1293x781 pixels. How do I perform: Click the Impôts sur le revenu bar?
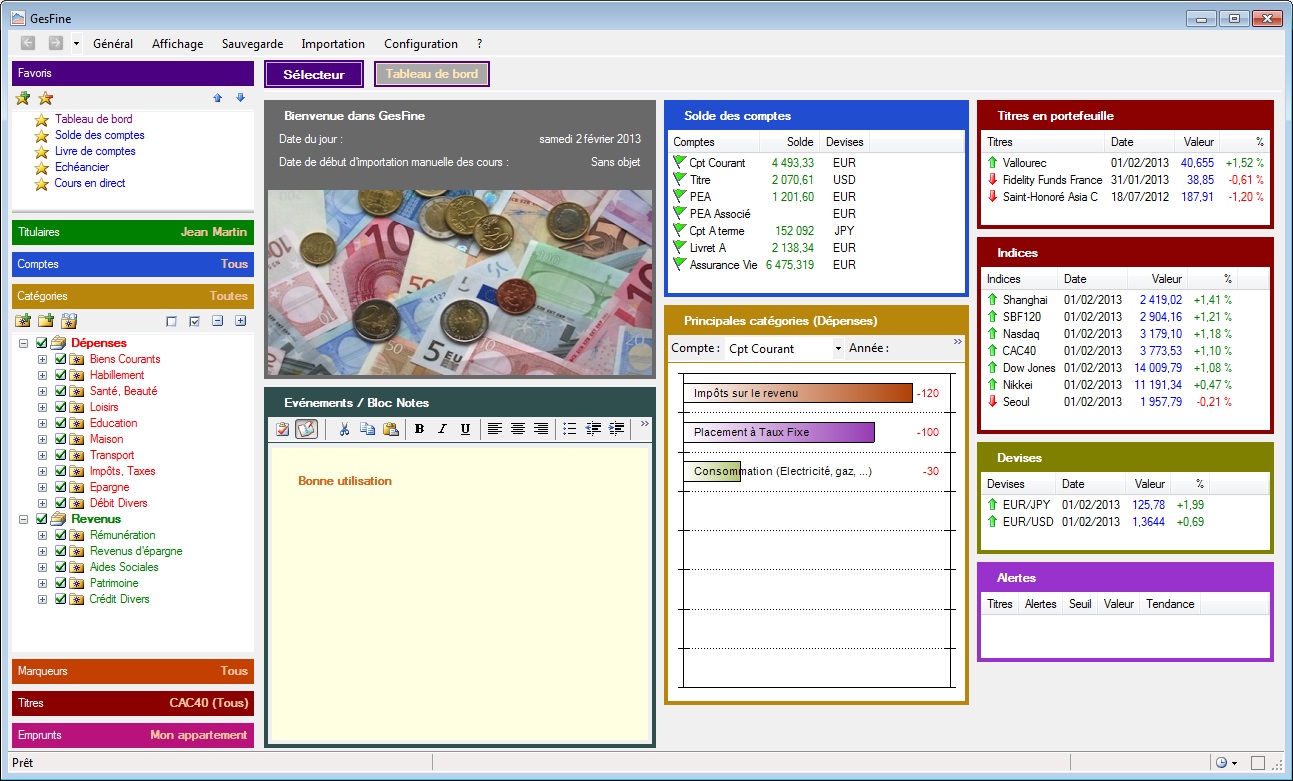[x=797, y=393]
